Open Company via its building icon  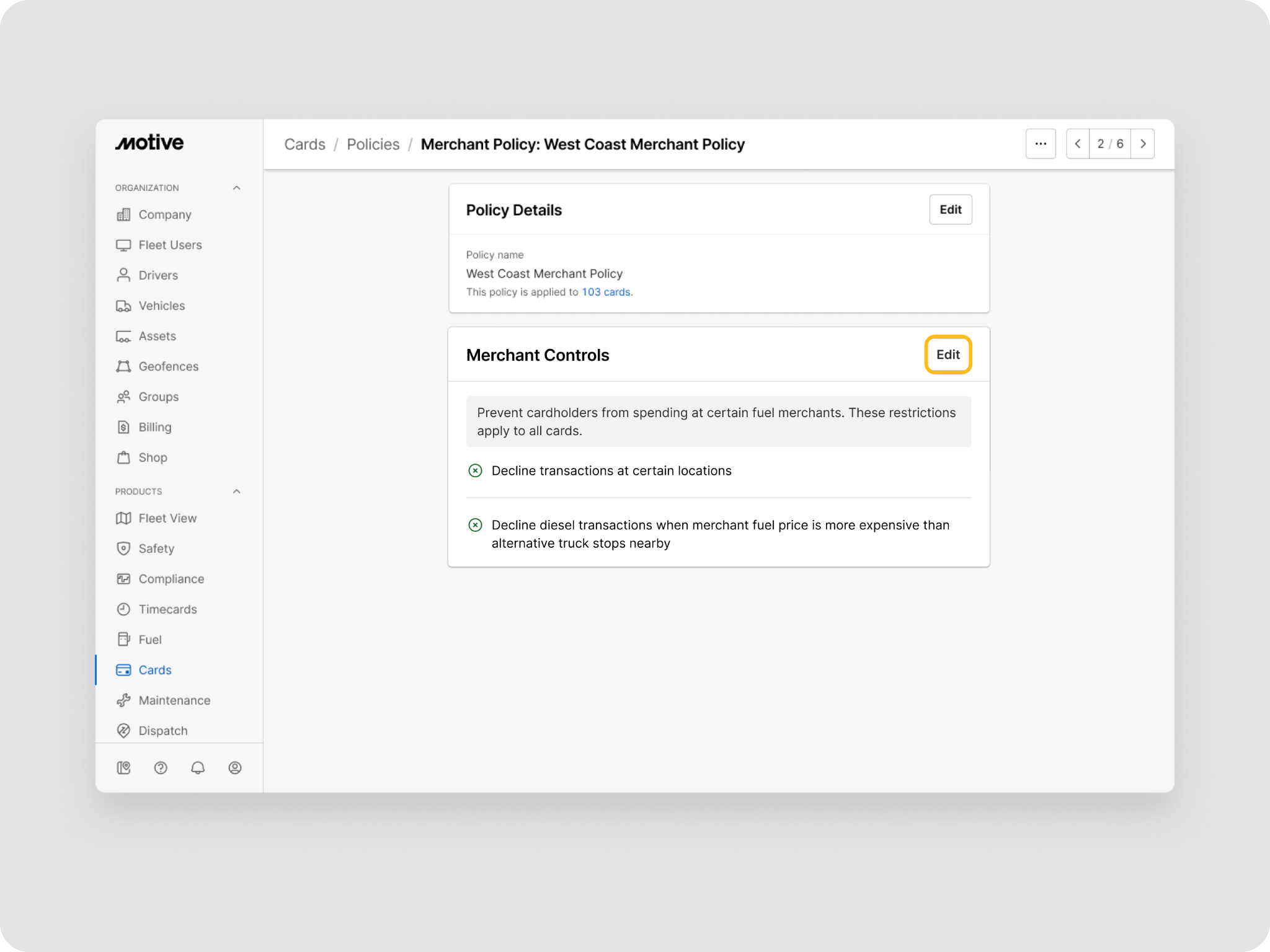(123, 214)
